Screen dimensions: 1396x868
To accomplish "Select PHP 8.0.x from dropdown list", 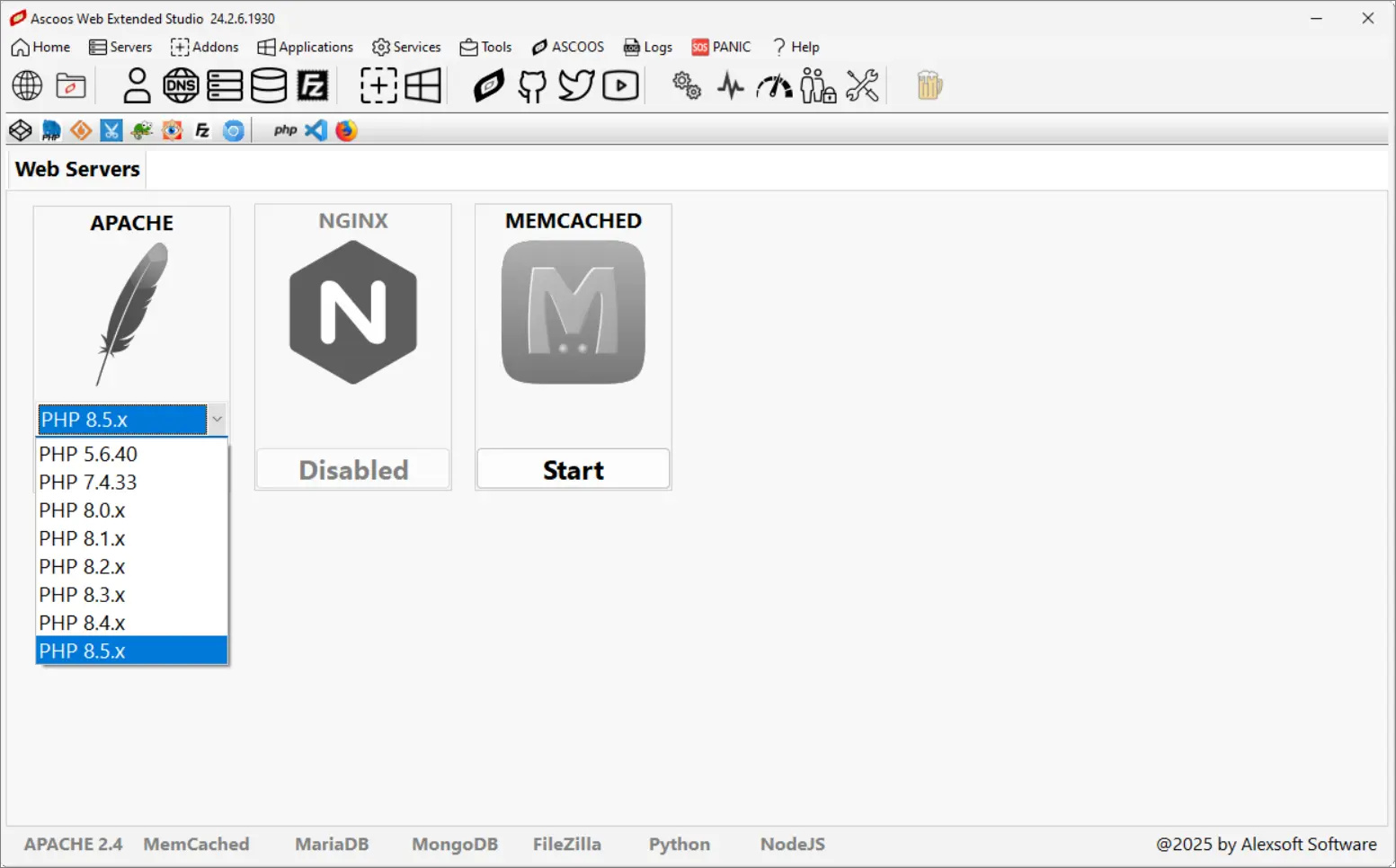I will point(131,510).
